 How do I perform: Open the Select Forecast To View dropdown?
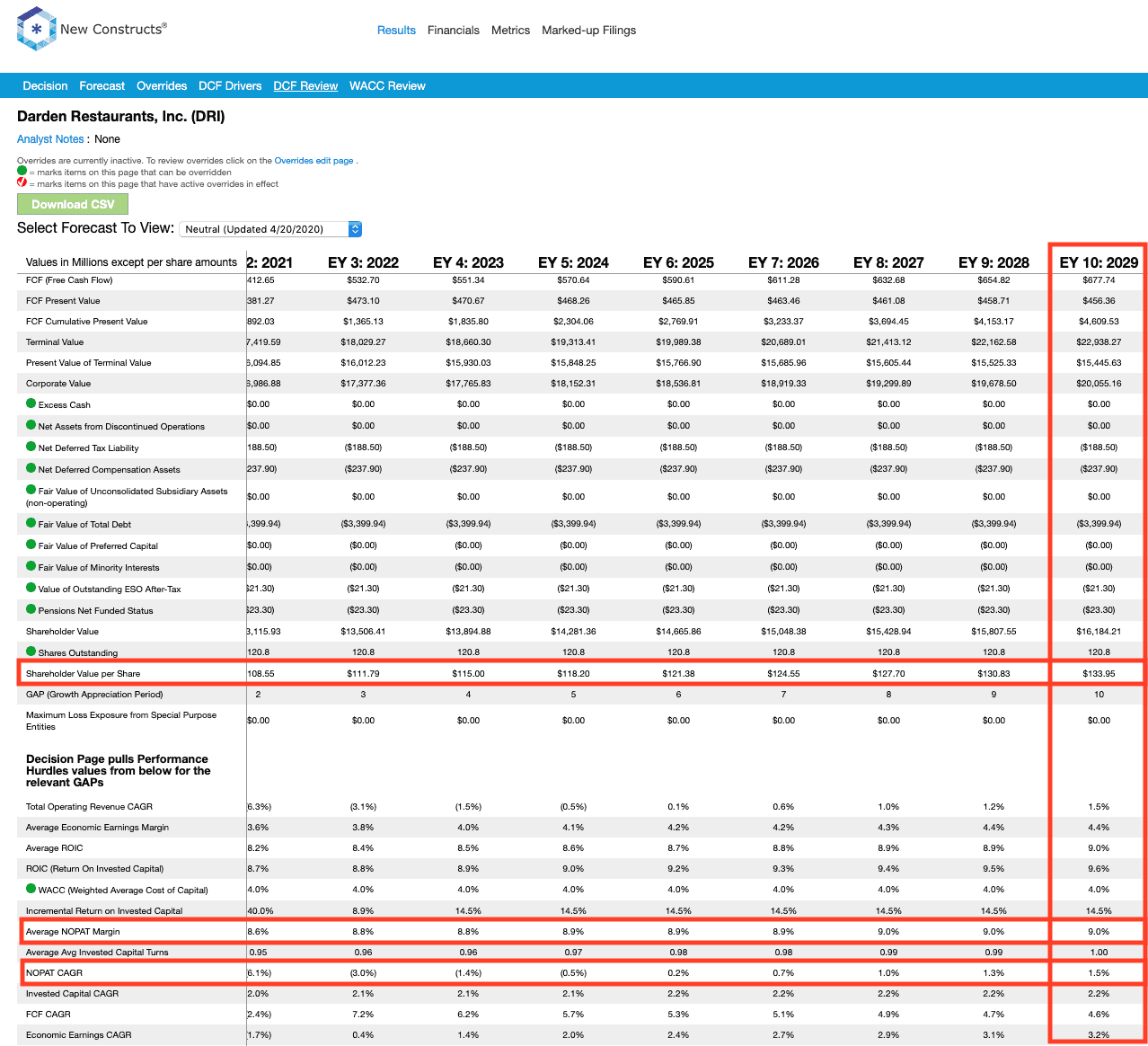(x=270, y=229)
